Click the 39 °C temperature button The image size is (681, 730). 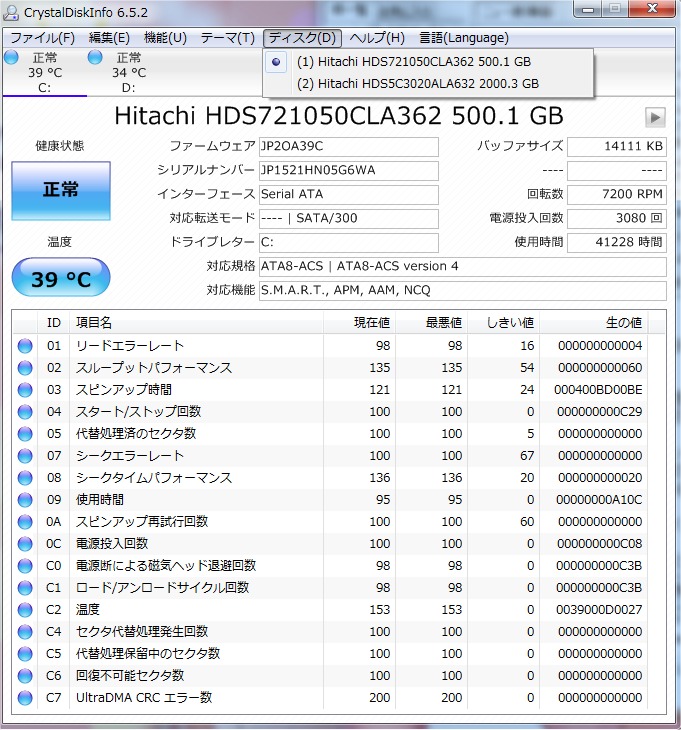tap(61, 277)
